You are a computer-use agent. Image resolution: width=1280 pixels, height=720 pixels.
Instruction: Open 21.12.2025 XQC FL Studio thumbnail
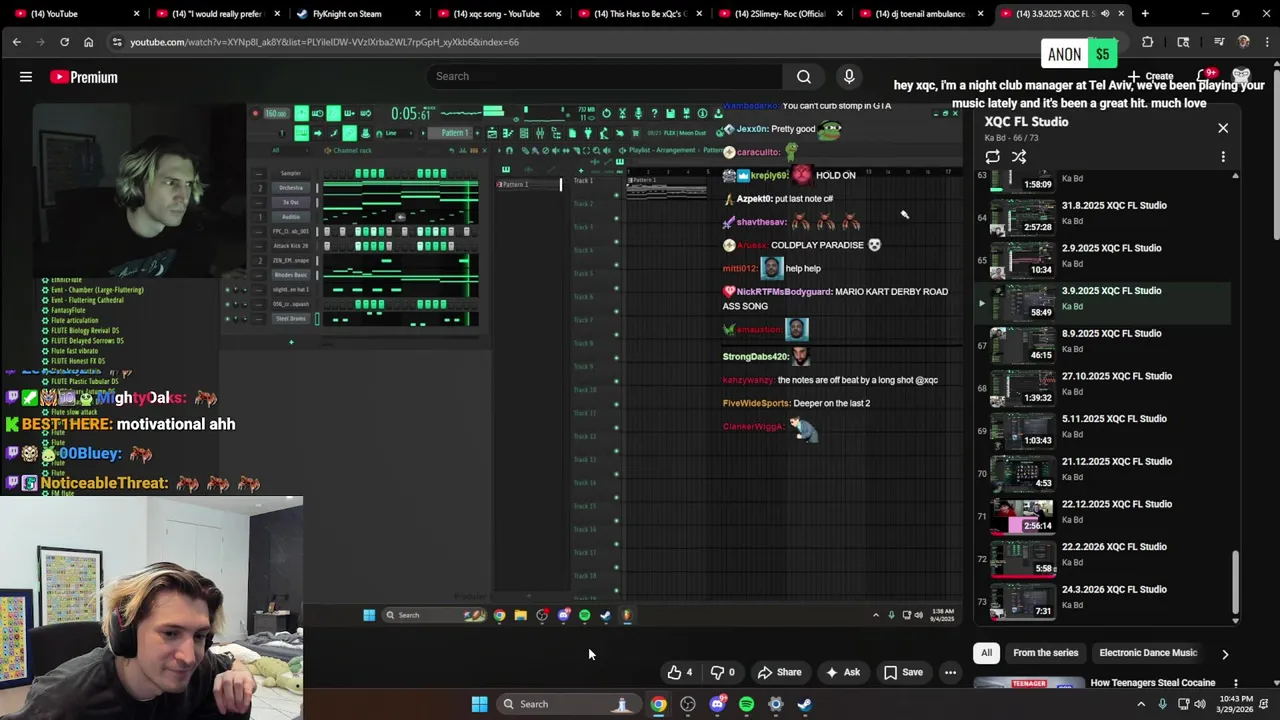point(1023,474)
